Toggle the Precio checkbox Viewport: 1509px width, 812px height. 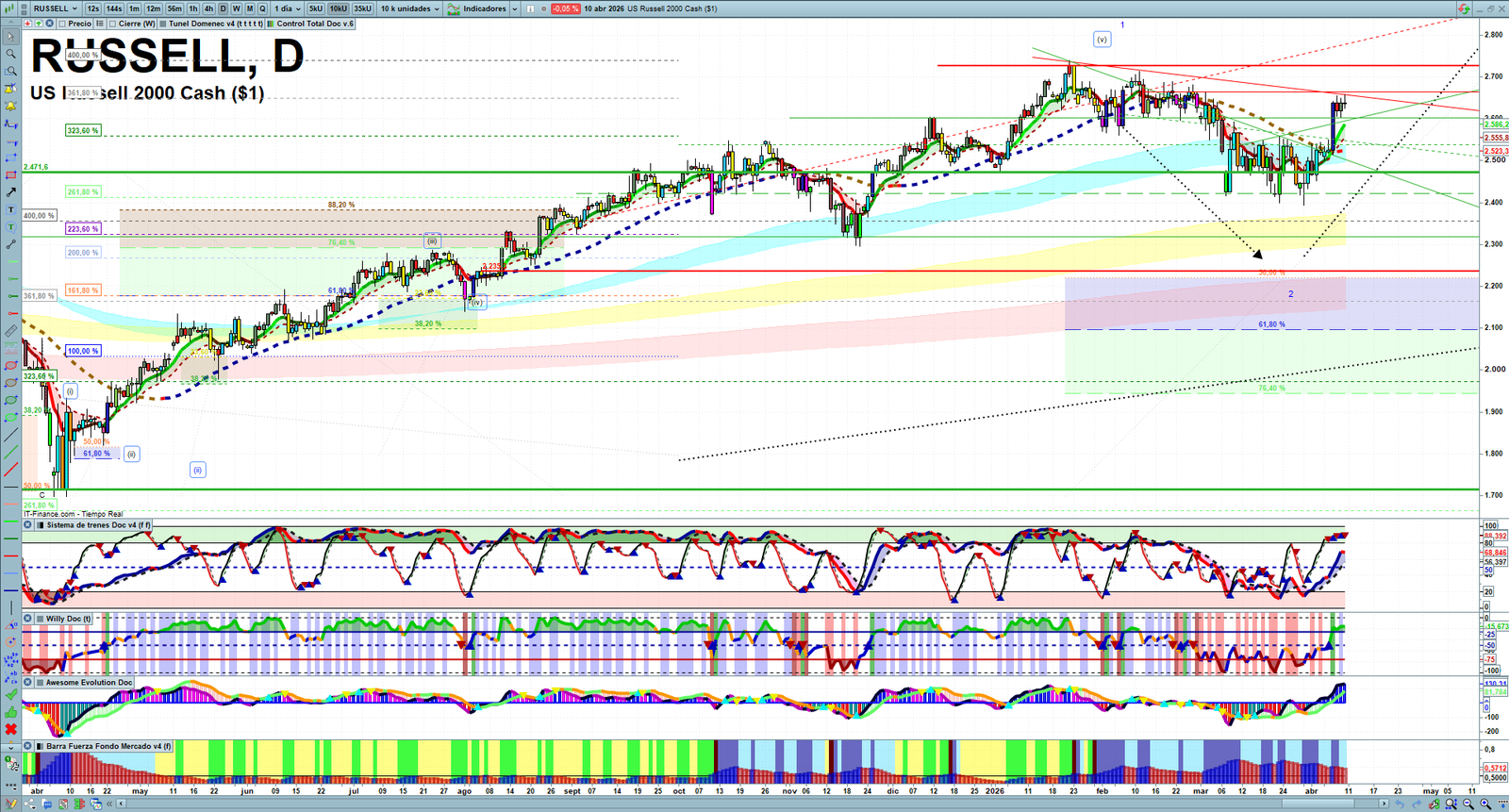63,24
